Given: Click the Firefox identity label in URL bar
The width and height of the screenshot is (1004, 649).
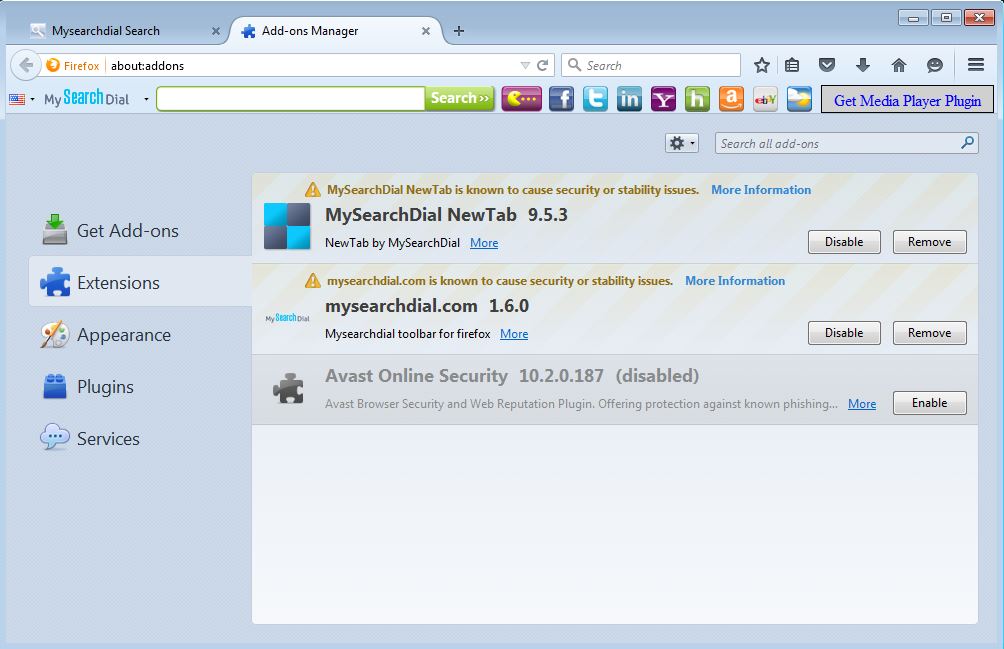Looking at the screenshot, I should point(73,65).
